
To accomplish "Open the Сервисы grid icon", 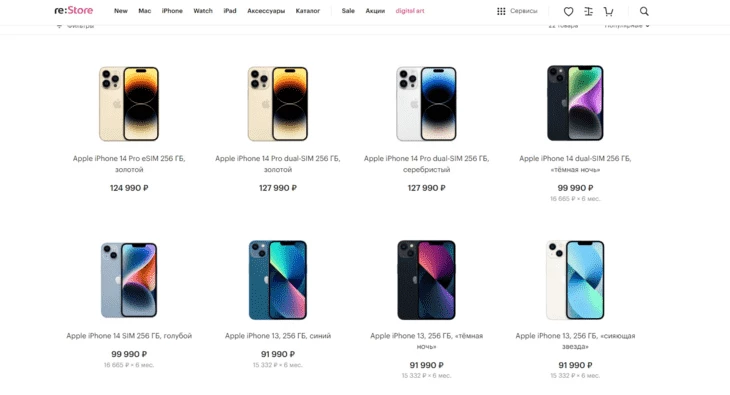I will point(501,11).
